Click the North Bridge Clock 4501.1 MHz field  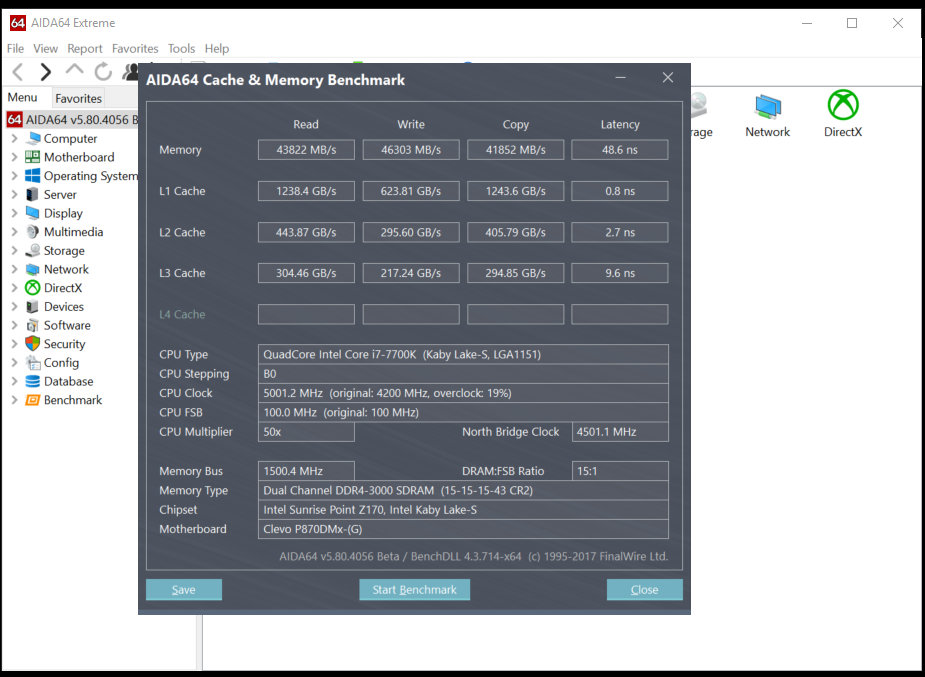[x=619, y=432]
